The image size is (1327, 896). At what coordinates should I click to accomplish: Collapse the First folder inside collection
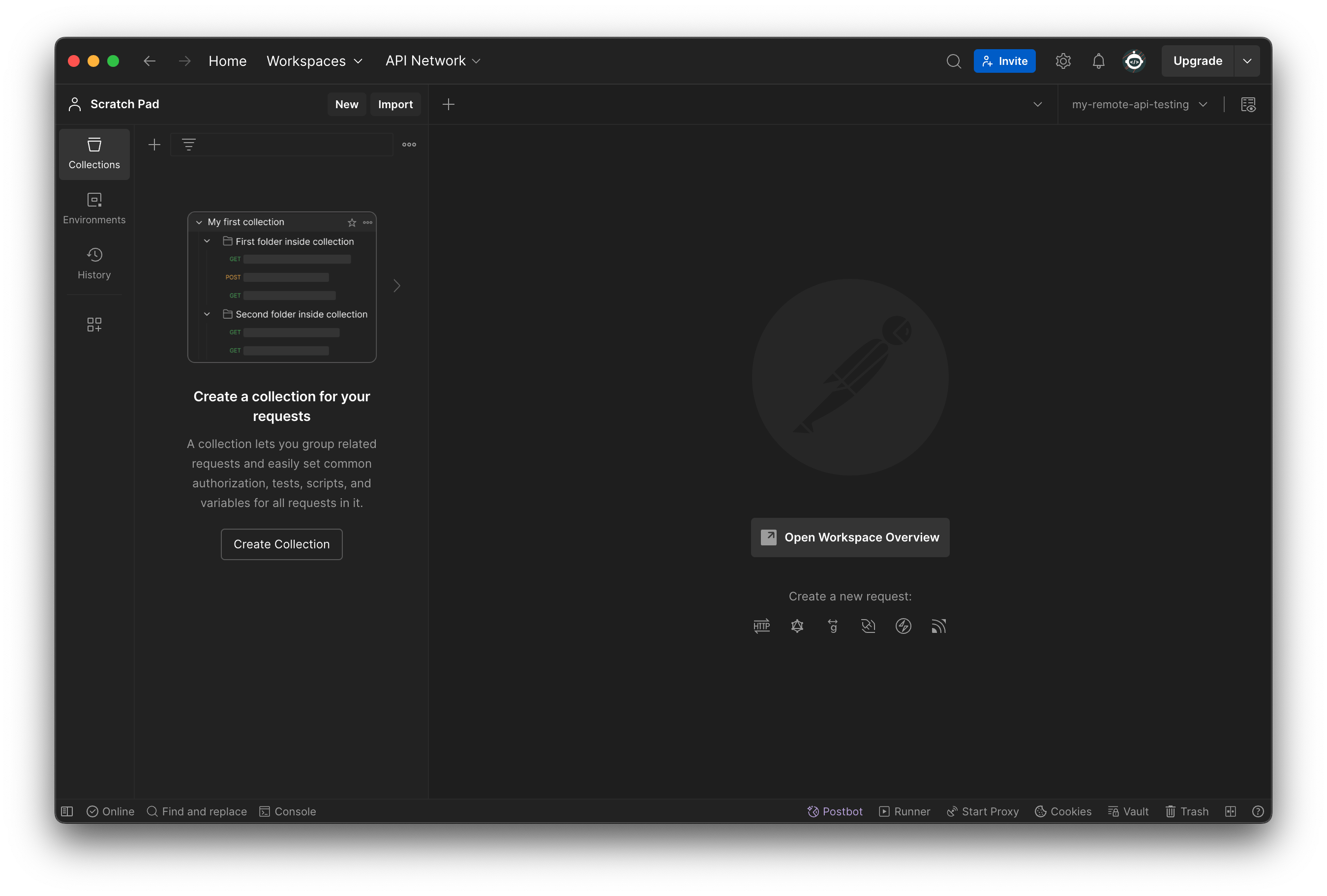coord(207,241)
